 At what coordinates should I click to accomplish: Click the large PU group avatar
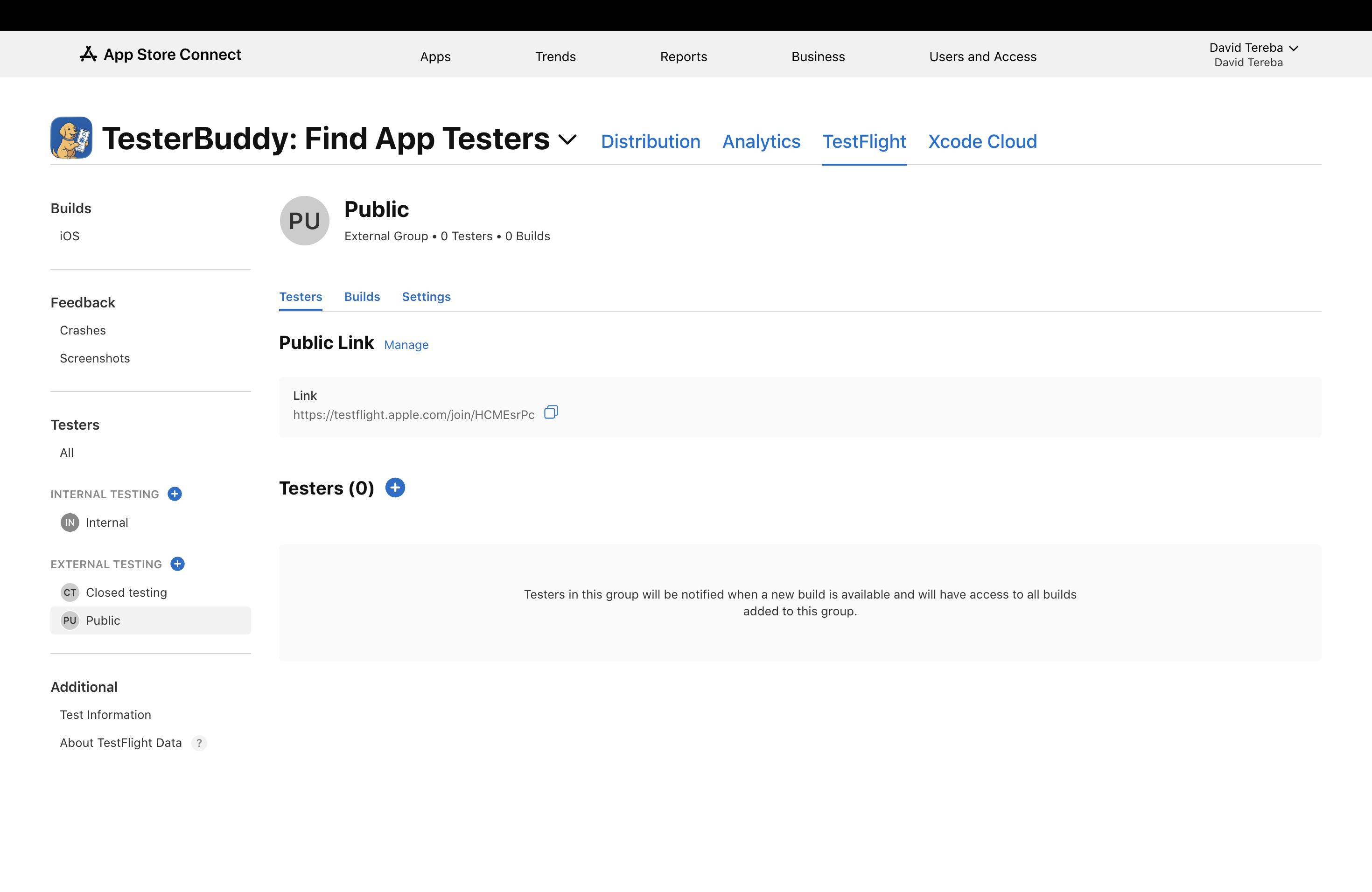pyautogui.click(x=304, y=221)
